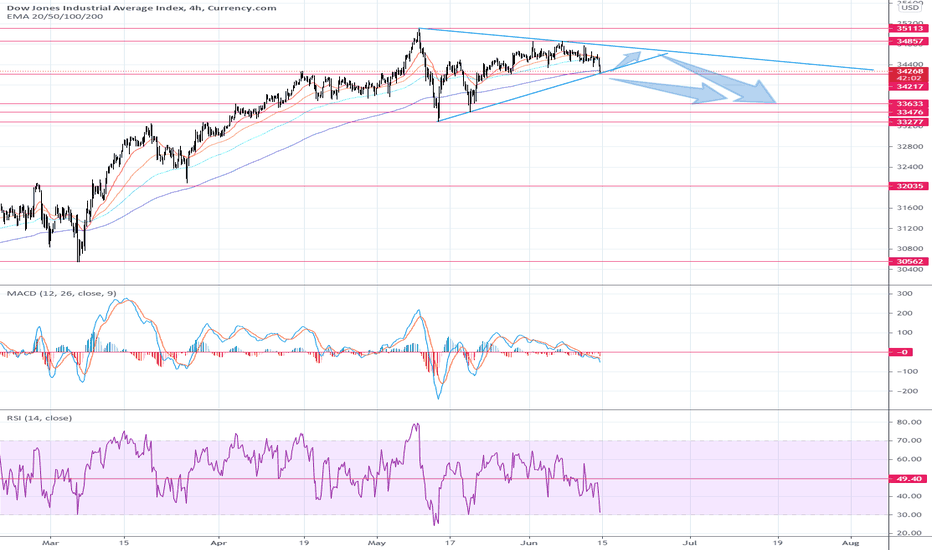Click the 34857 price level label

(908, 42)
